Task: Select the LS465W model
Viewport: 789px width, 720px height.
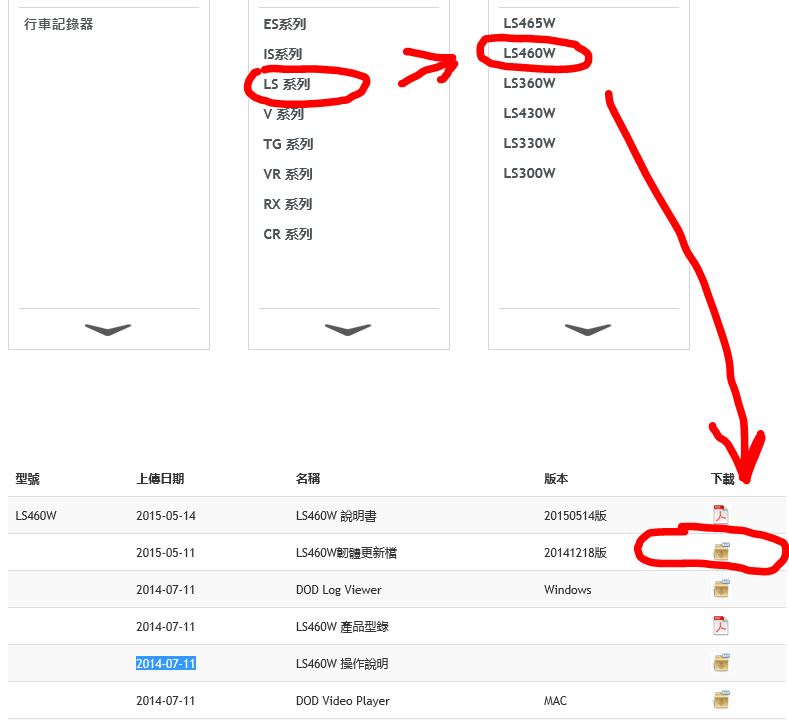Action: [x=529, y=23]
